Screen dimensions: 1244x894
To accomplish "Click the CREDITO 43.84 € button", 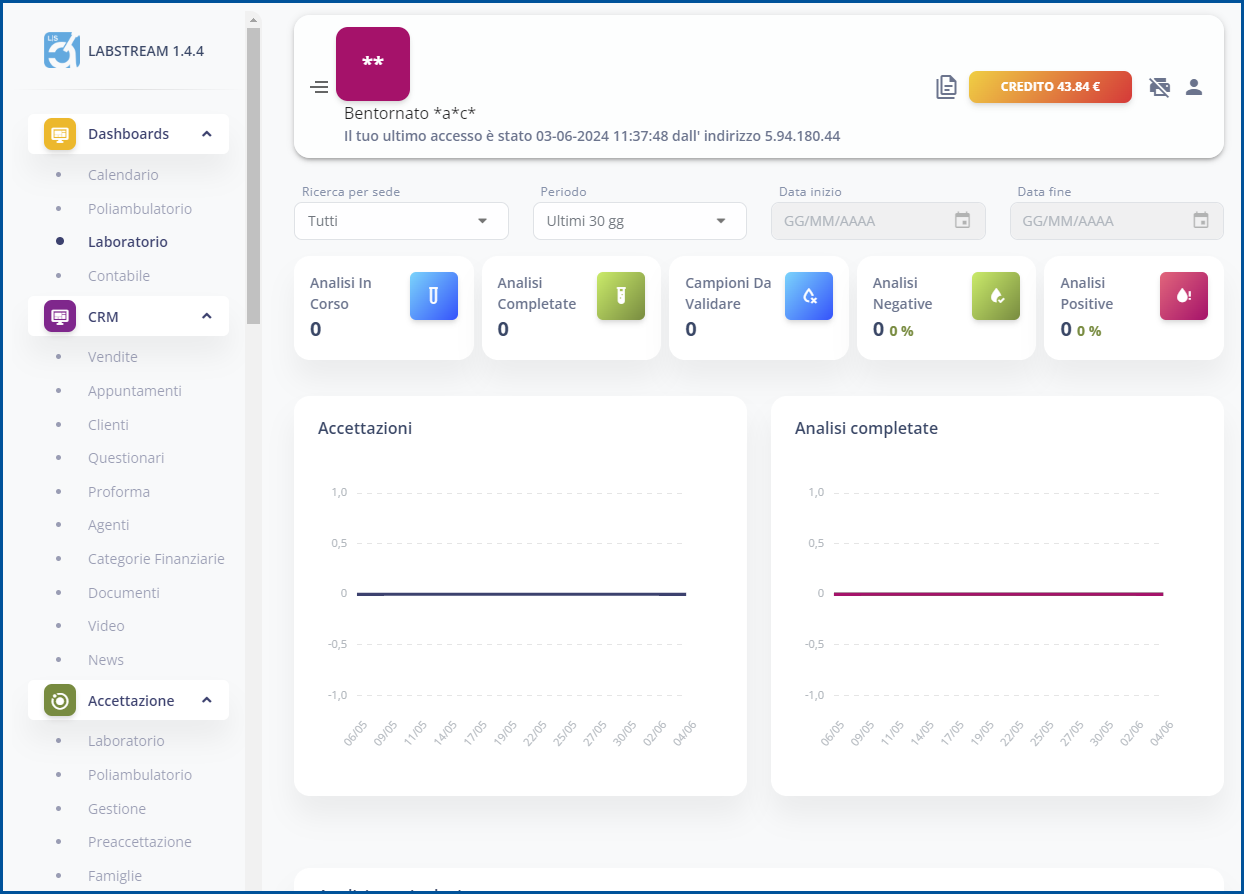I will click(x=1049, y=87).
